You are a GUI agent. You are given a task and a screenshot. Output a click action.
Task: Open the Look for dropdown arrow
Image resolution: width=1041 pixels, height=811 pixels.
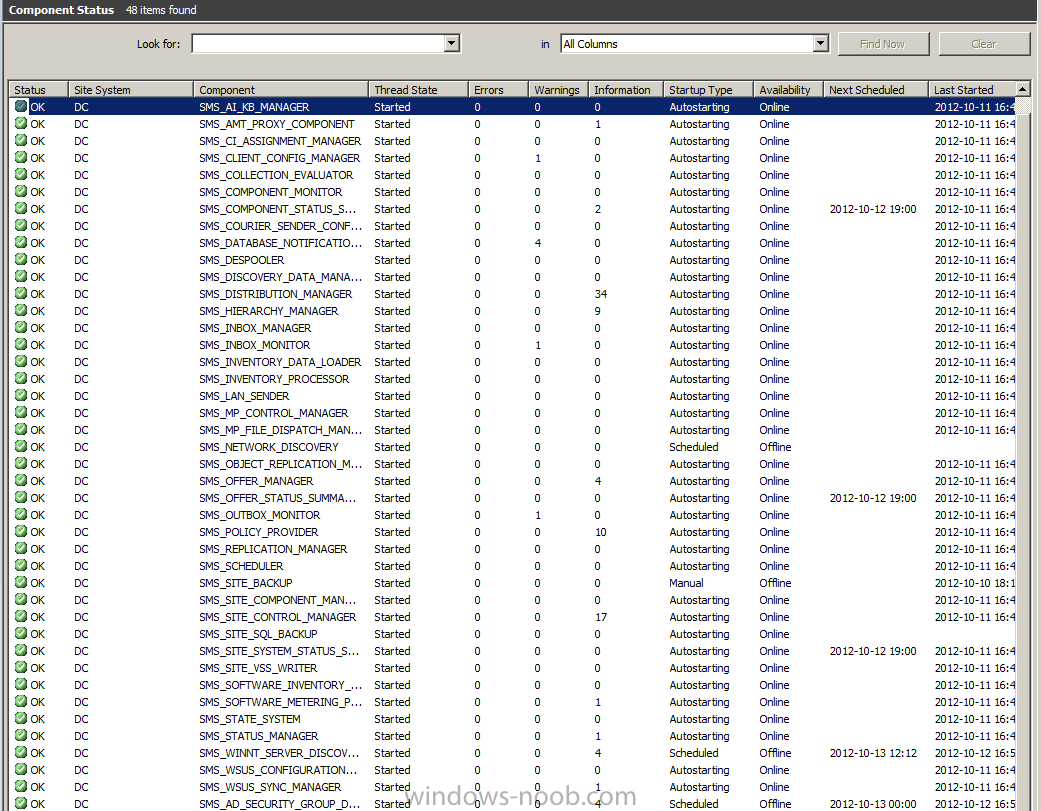(451, 44)
